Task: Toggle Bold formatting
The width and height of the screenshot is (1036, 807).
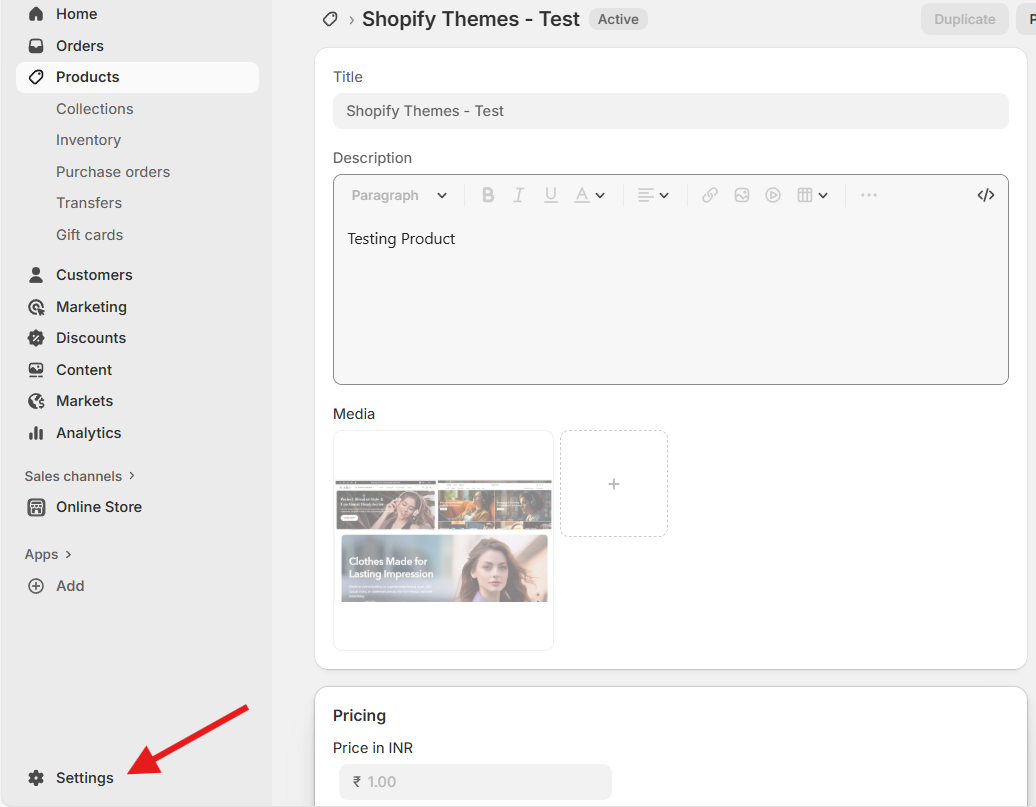Action: (488, 195)
